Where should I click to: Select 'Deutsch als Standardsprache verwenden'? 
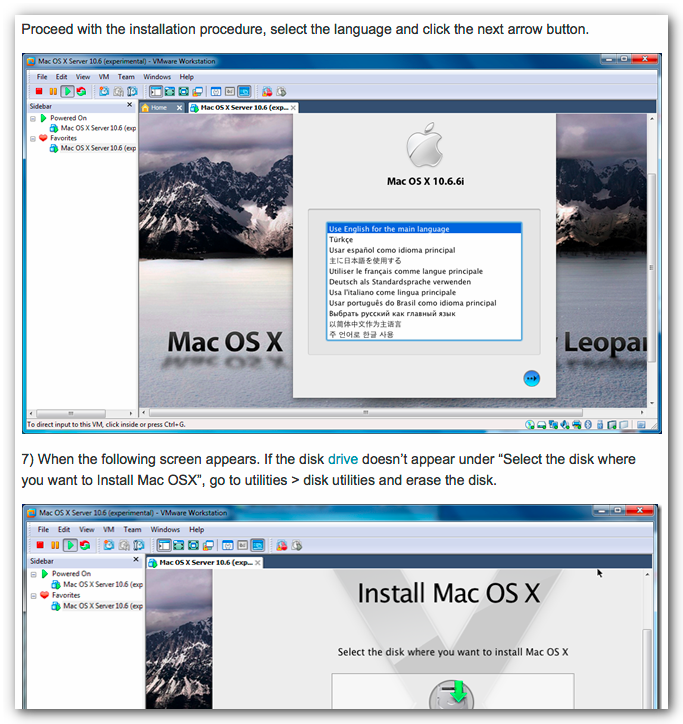pyautogui.click(x=424, y=282)
